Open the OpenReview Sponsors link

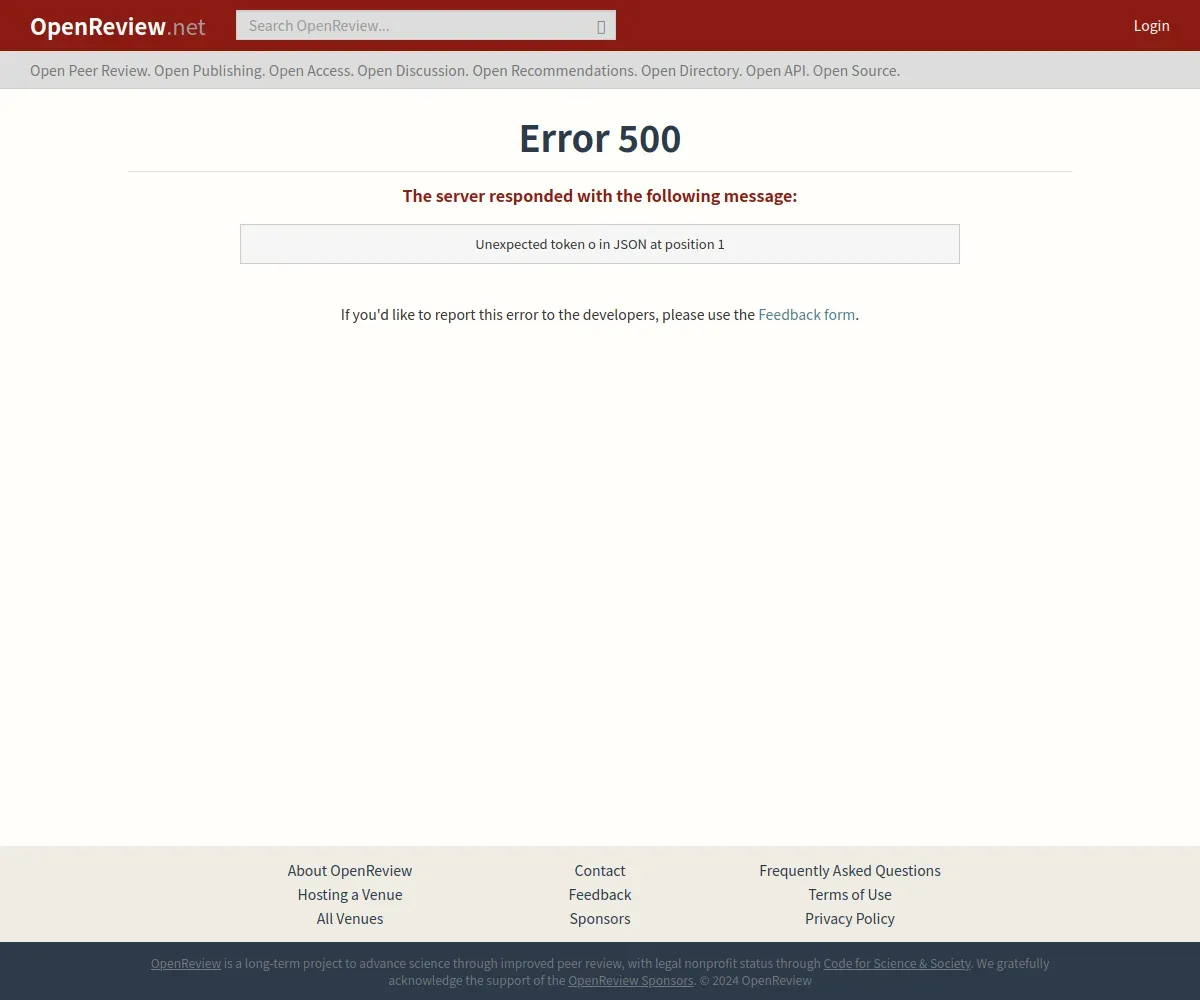pyautogui.click(x=631, y=980)
